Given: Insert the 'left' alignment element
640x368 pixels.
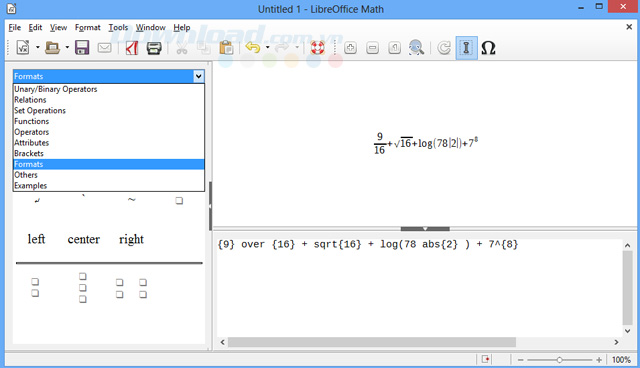Looking at the screenshot, I should click(36, 239).
